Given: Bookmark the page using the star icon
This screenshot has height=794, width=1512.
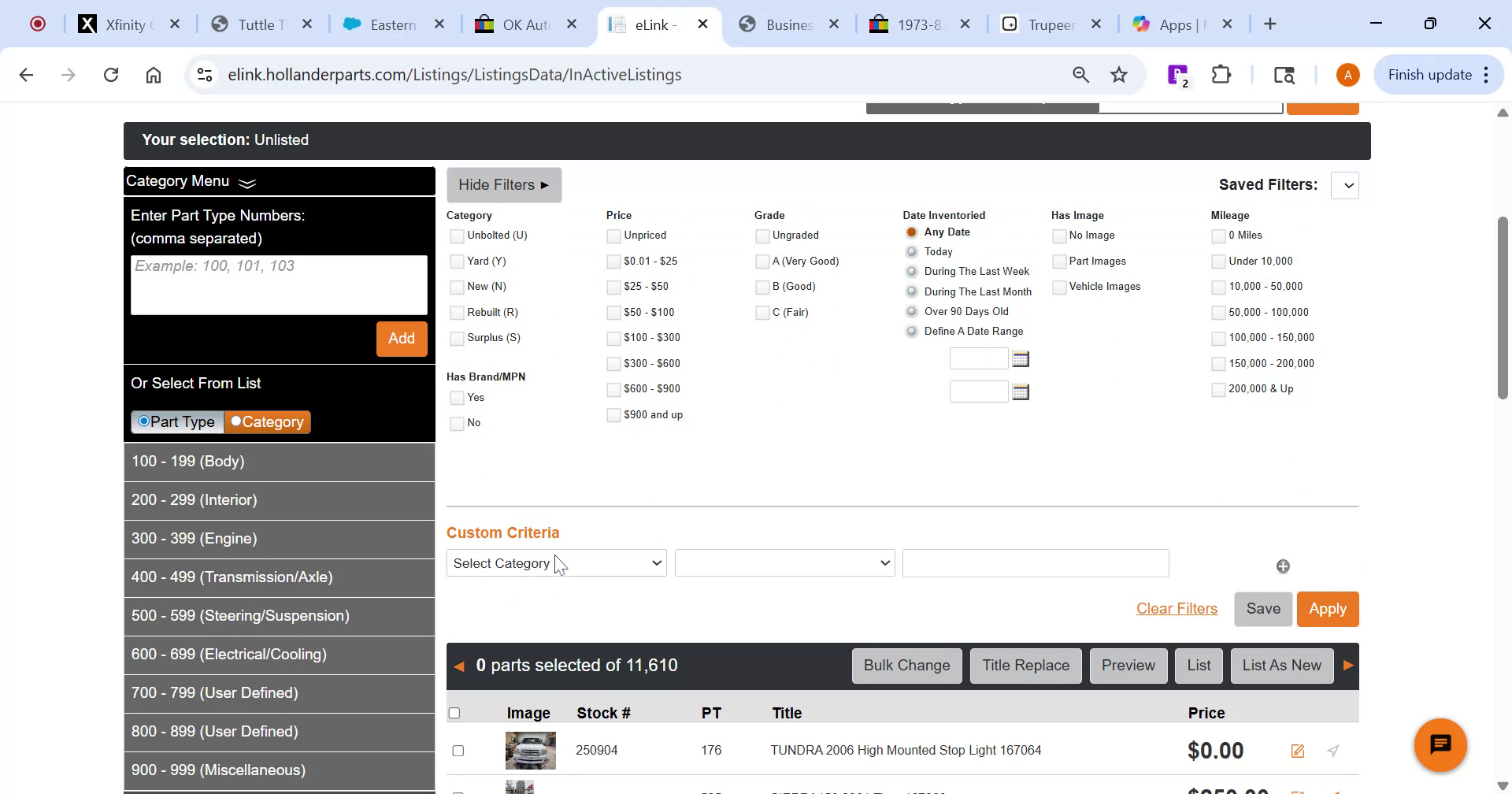Looking at the screenshot, I should [1117, 74].
